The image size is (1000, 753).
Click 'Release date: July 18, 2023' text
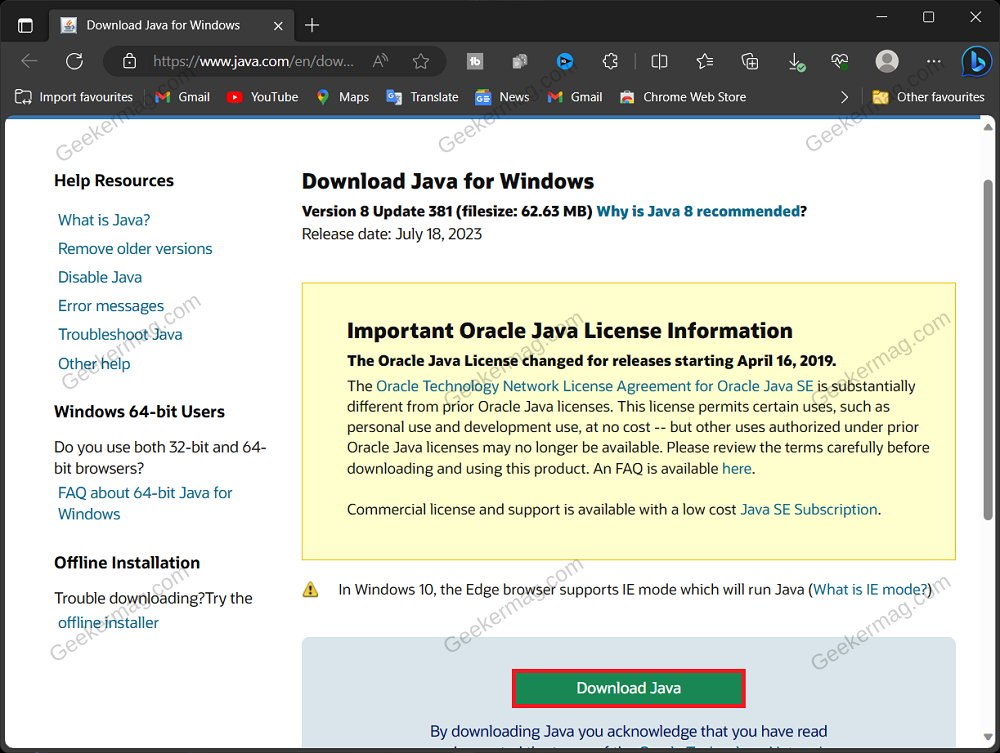pos(392,234)
